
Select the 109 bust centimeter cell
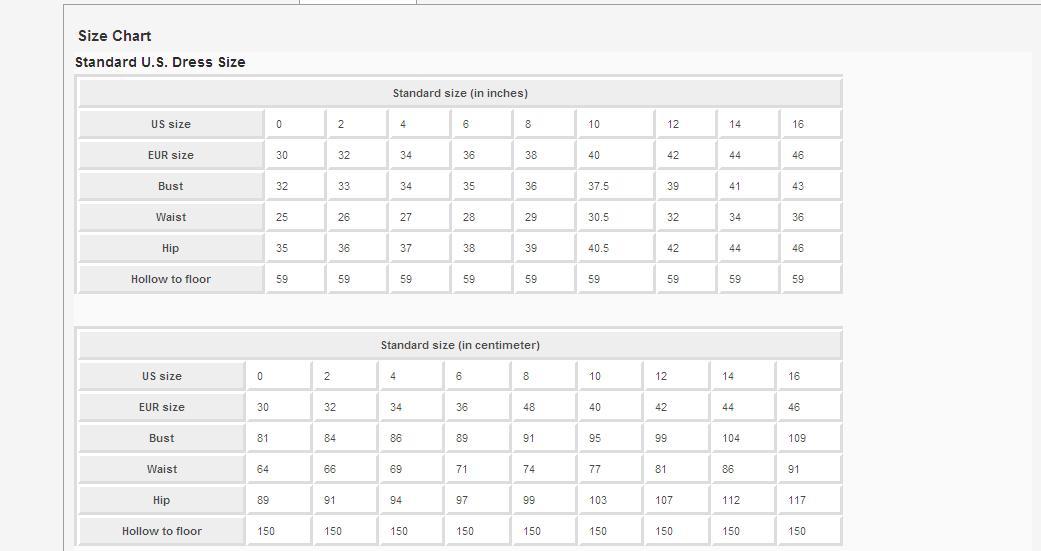click(x=797, y=438)
